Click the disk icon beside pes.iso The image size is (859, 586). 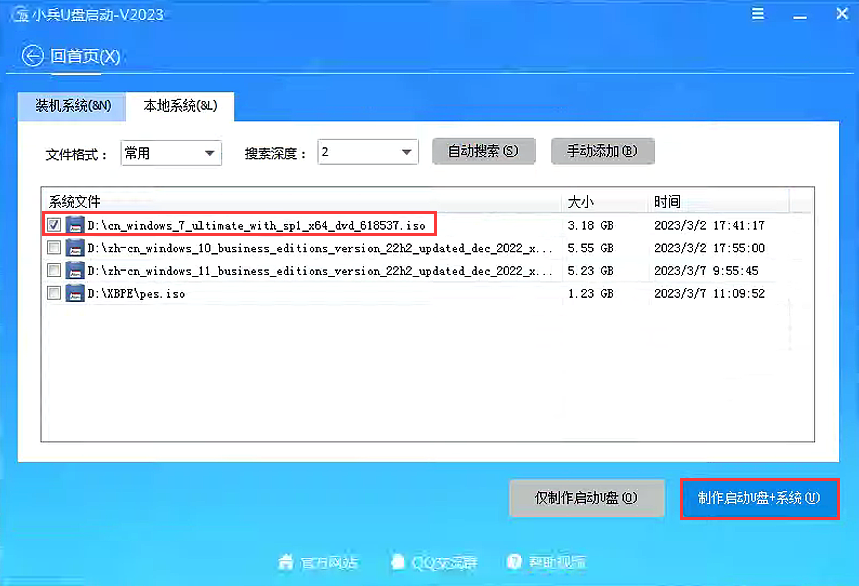75,294
